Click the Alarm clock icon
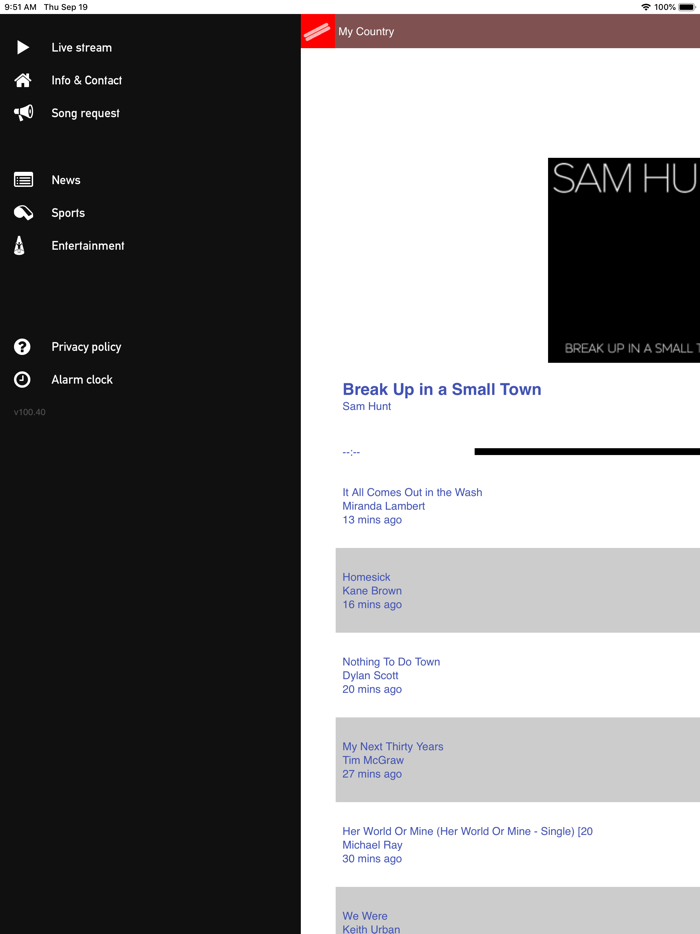The image size is (700, 934). 22,379
